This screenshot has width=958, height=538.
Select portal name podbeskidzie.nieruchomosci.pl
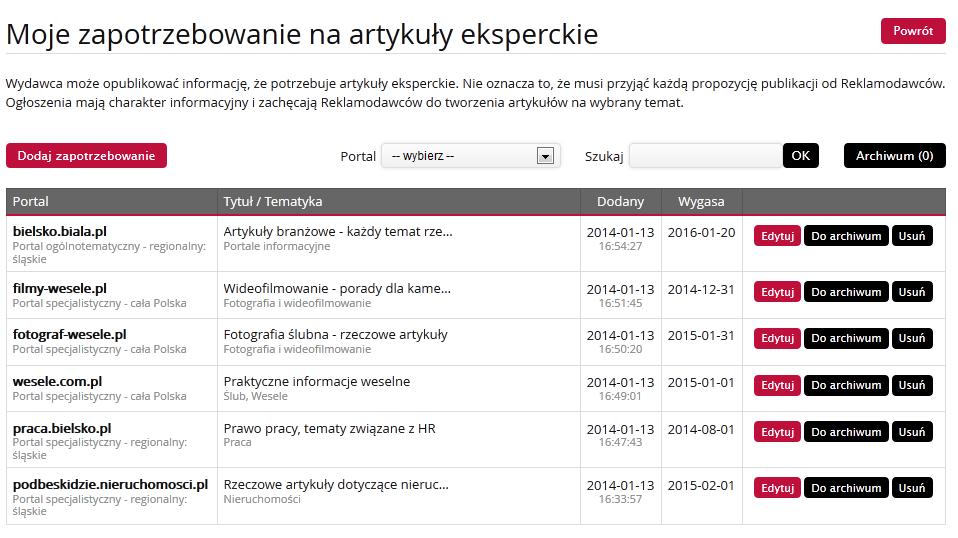coord(110,485)
